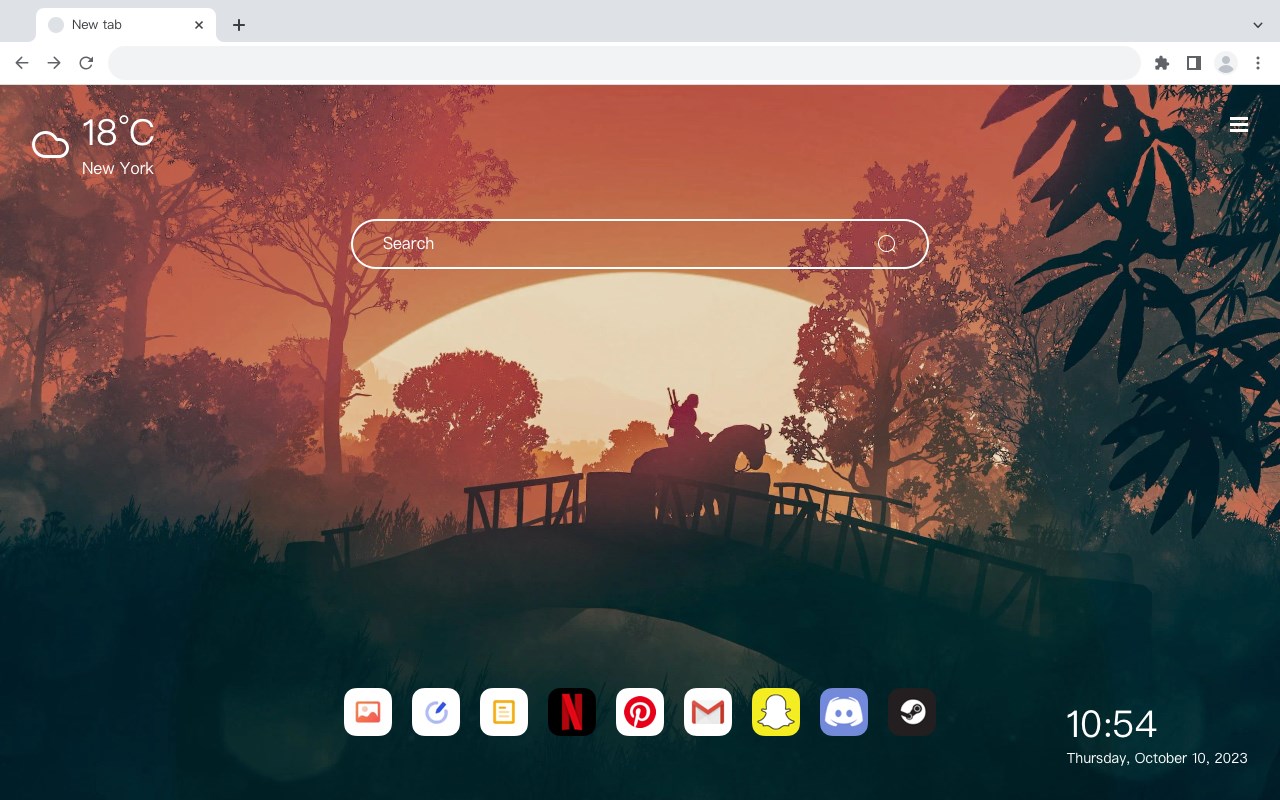The height and width of the screenshot is (800, 1280).
Task: Open the Chrome extensions puzzle icon
Action: click(x=1161, y=63)
